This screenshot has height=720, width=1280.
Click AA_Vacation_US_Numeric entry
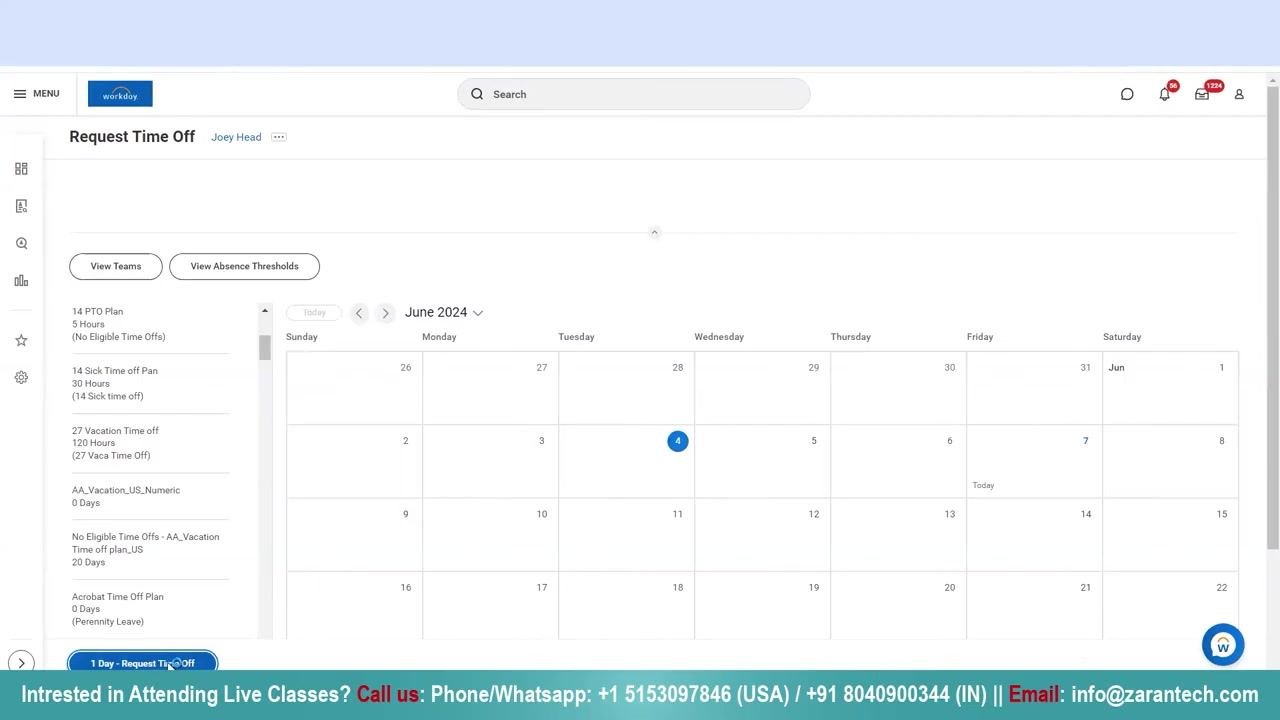tap(126, 496)
